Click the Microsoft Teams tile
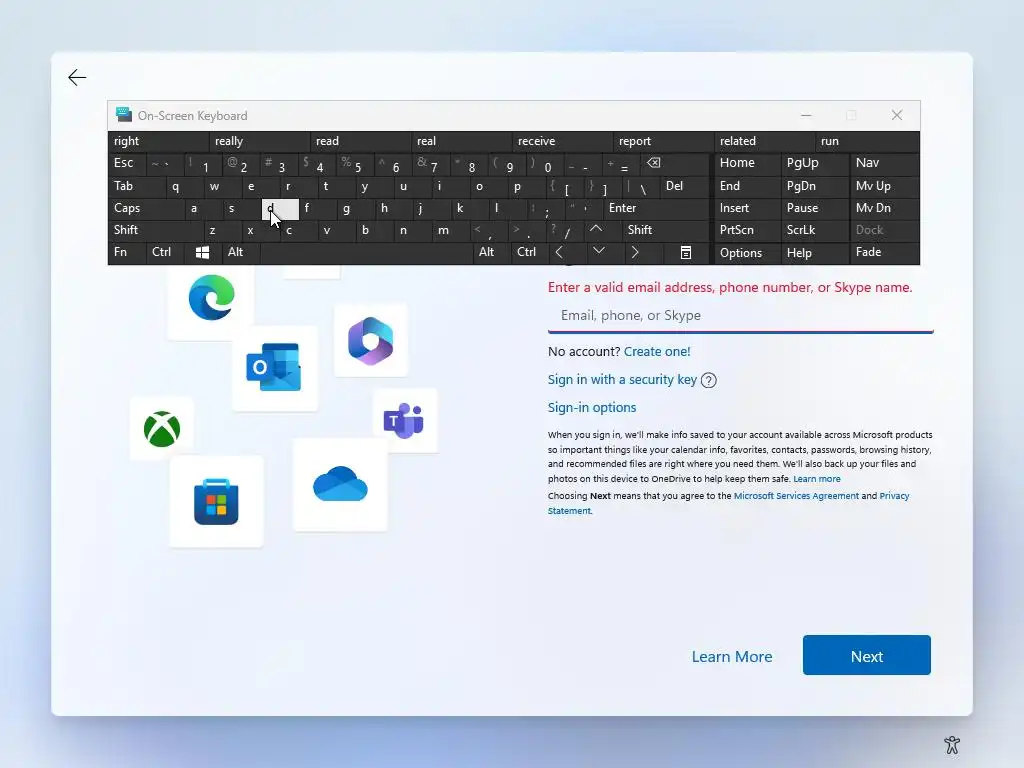Viewport: 1024px width, 768px height. (404, 421)
